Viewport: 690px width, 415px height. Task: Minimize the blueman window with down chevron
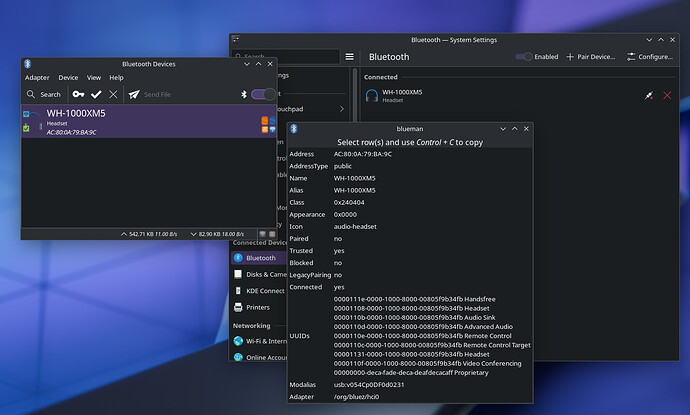click(503, 129)
